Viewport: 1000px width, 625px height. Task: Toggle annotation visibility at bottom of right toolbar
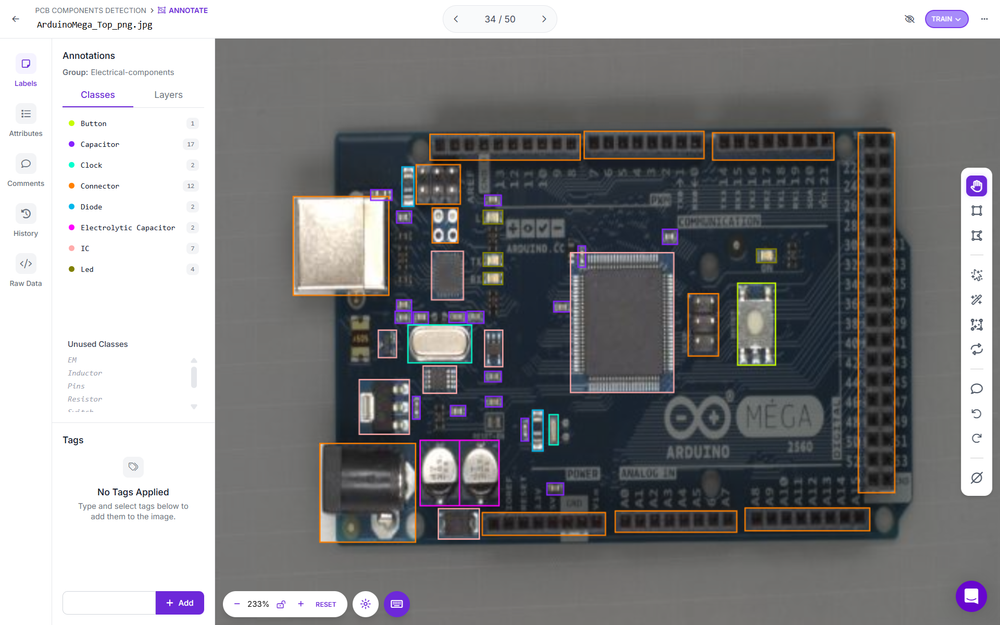976,477
